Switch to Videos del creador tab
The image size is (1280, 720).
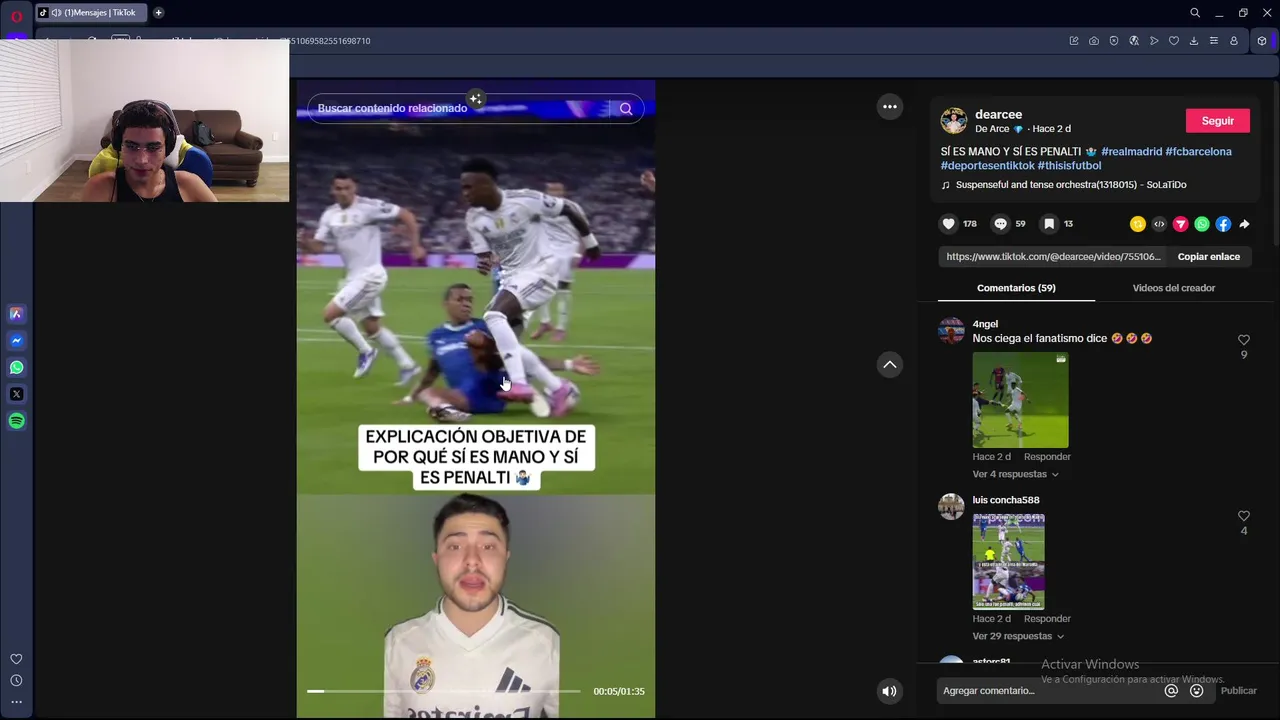click(1173, 288)
